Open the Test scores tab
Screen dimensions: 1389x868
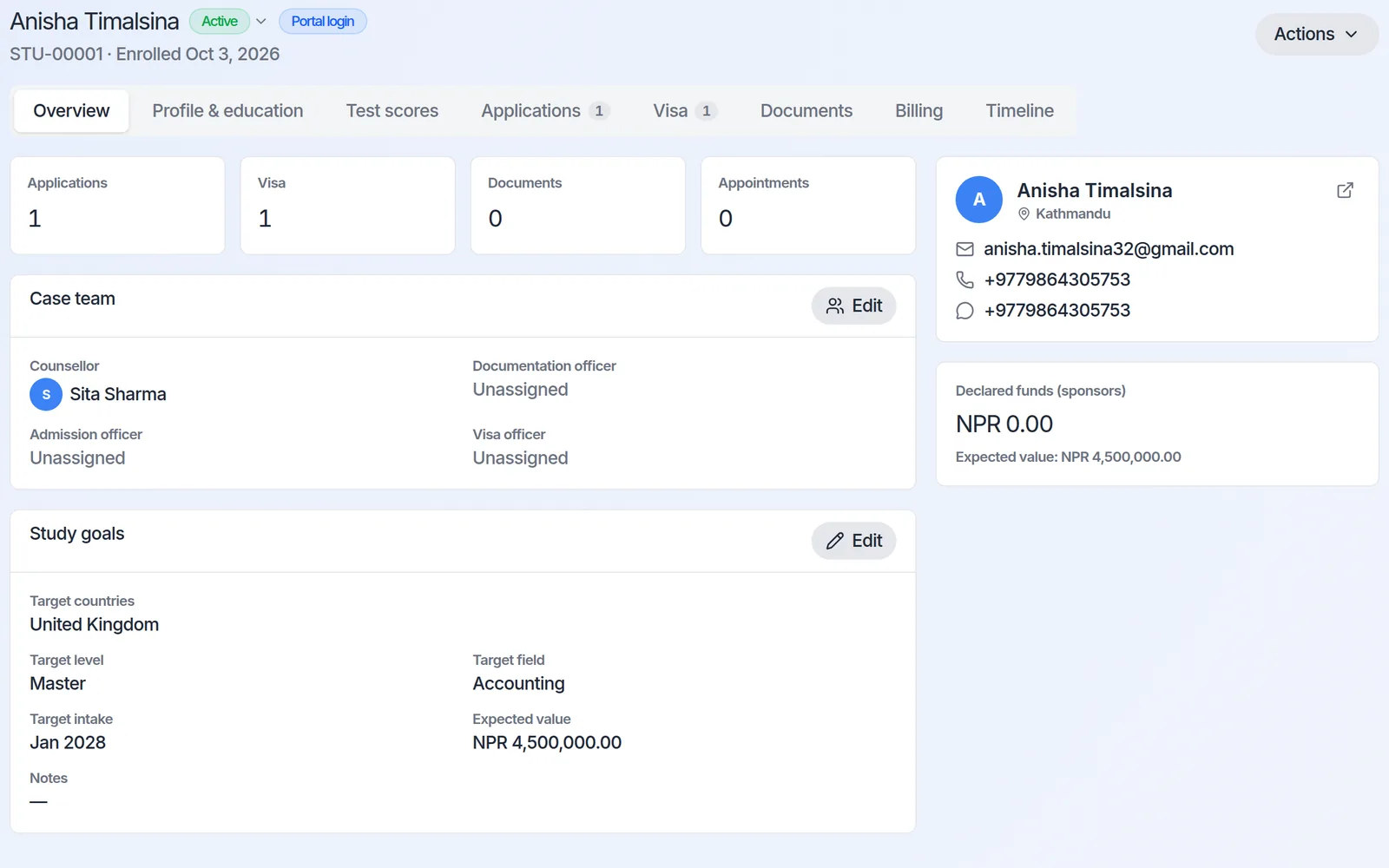pos(392,111)
